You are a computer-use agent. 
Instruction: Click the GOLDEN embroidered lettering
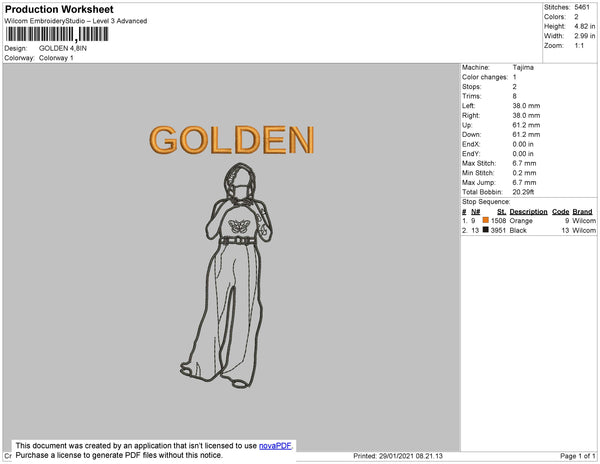[232, 140]
